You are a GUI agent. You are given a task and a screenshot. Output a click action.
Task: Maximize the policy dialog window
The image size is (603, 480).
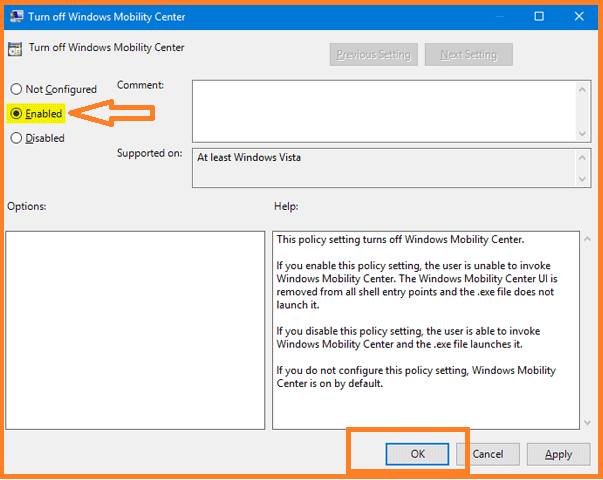coord(539,16)
